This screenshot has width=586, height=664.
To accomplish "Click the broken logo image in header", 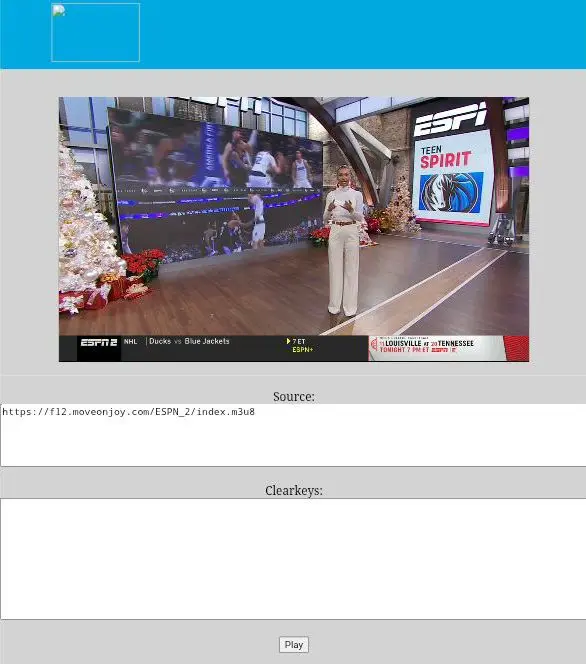I will (96, 33).
